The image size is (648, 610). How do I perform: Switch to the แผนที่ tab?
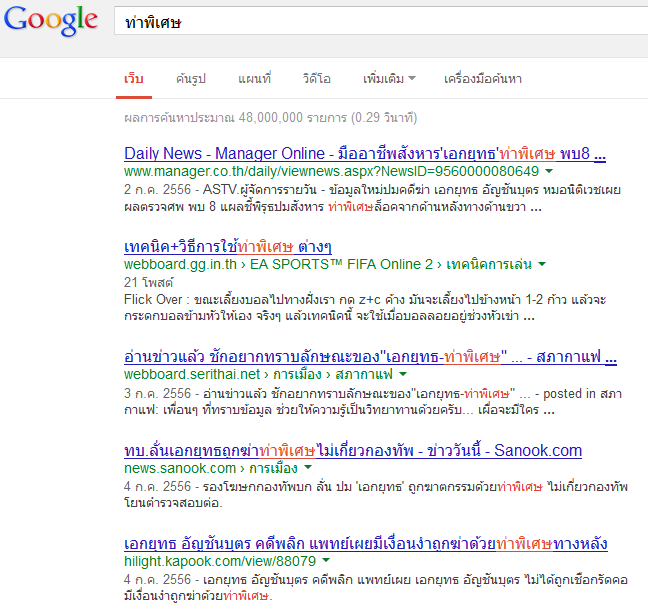(x=254, y=78)
